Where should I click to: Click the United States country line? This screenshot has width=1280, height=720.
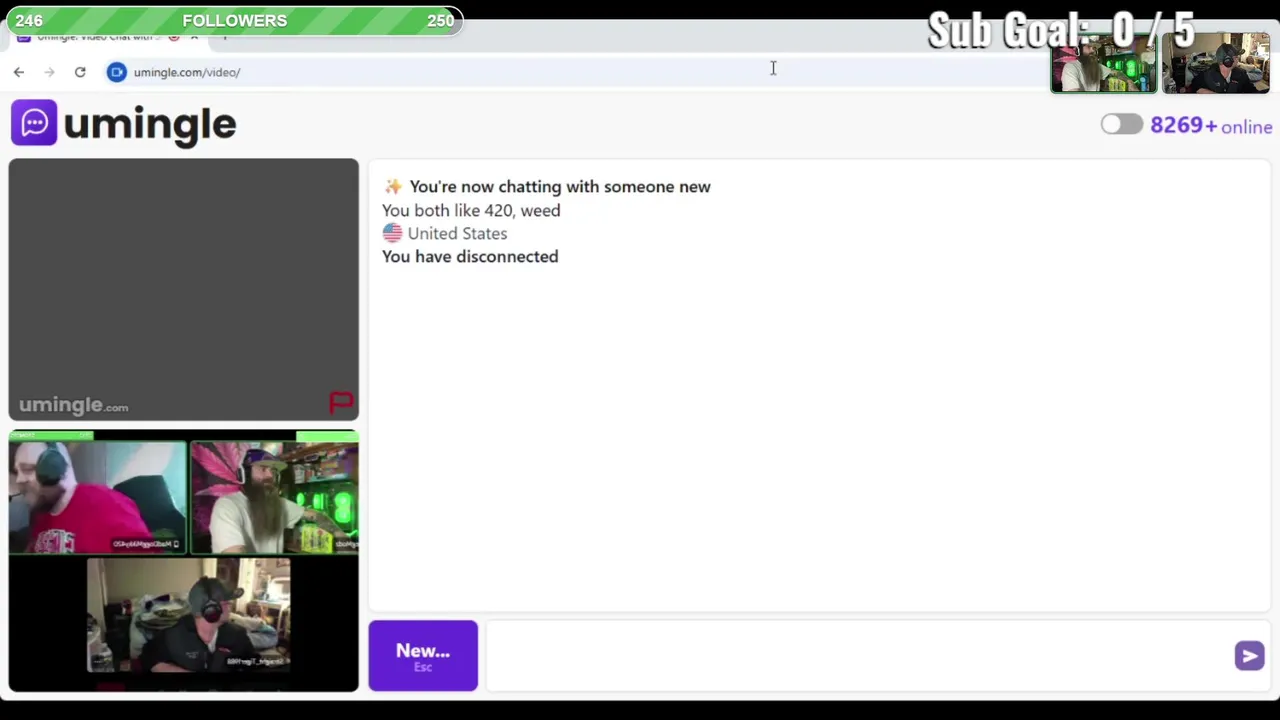pos(445,233)
